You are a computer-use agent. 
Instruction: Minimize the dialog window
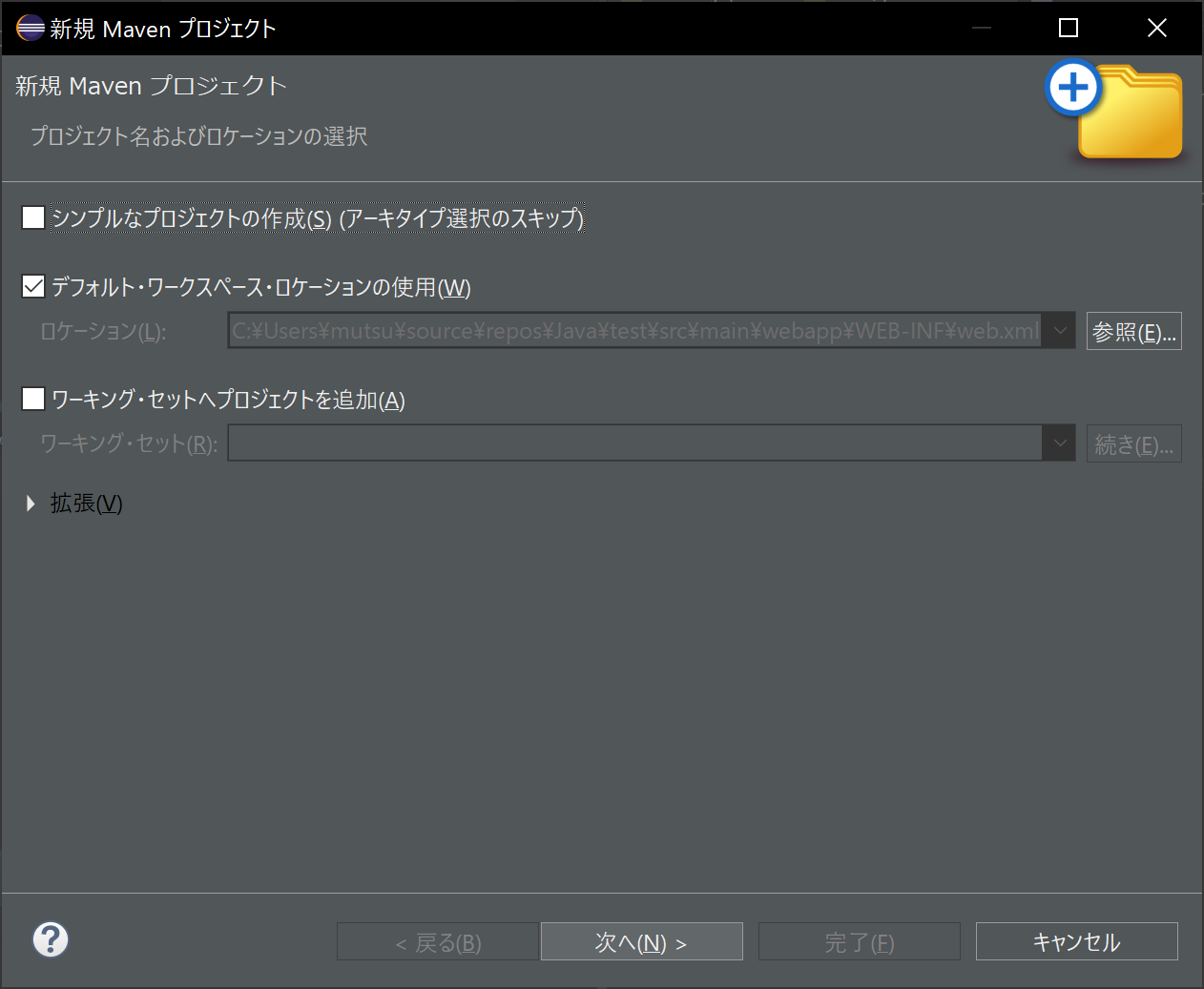[x=982, y=28]
